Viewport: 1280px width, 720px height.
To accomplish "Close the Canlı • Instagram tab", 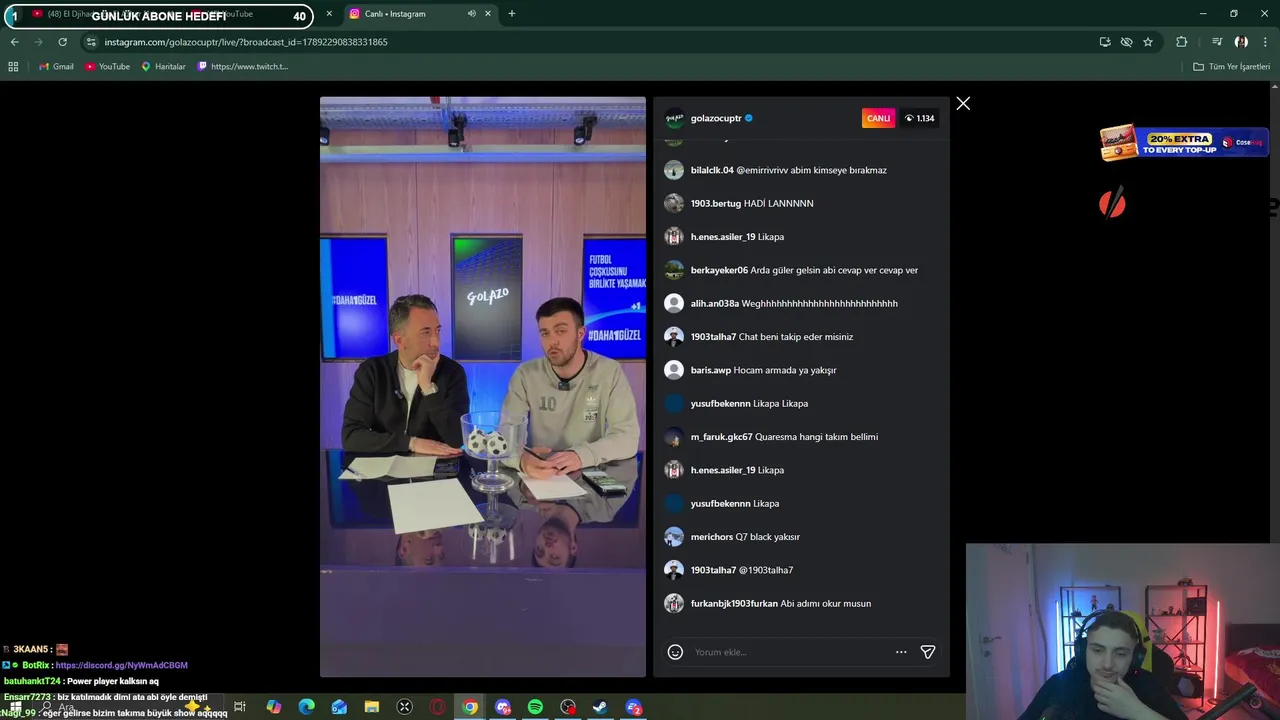I will (x=488, y=14).
